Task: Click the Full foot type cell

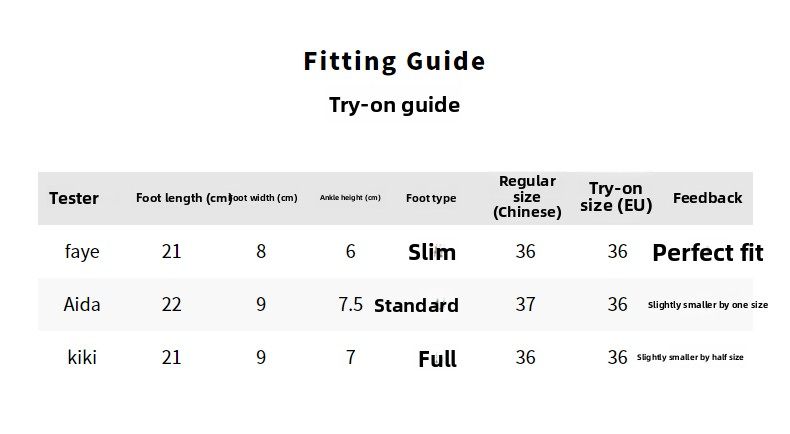Action: 437,359
